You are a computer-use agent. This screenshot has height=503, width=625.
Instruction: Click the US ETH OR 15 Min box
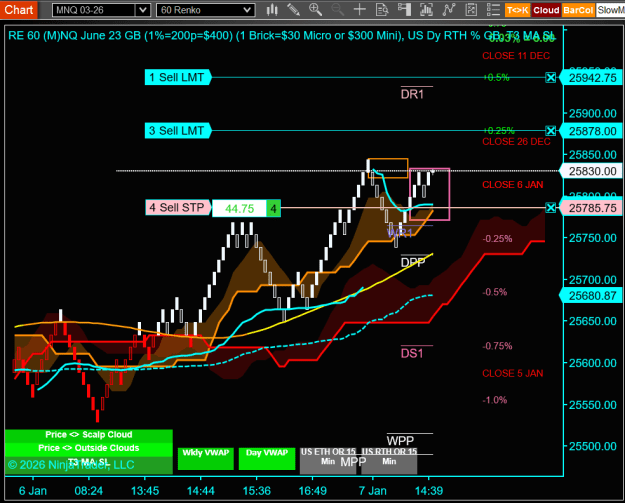328,461
